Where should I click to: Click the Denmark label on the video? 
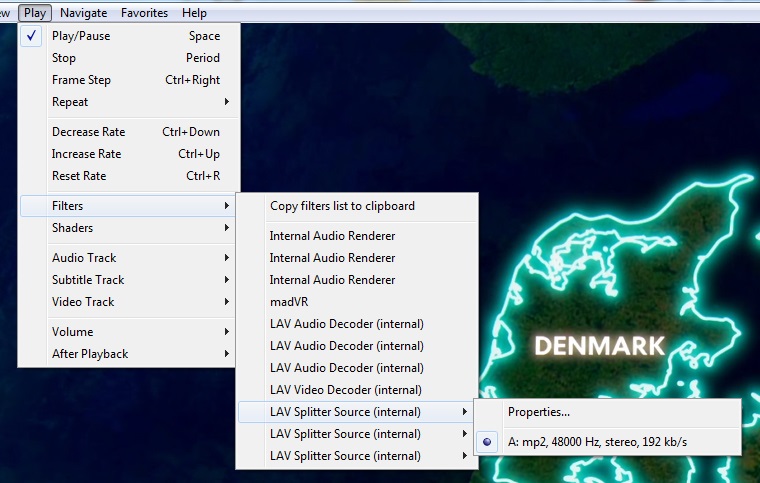point(599,347)
